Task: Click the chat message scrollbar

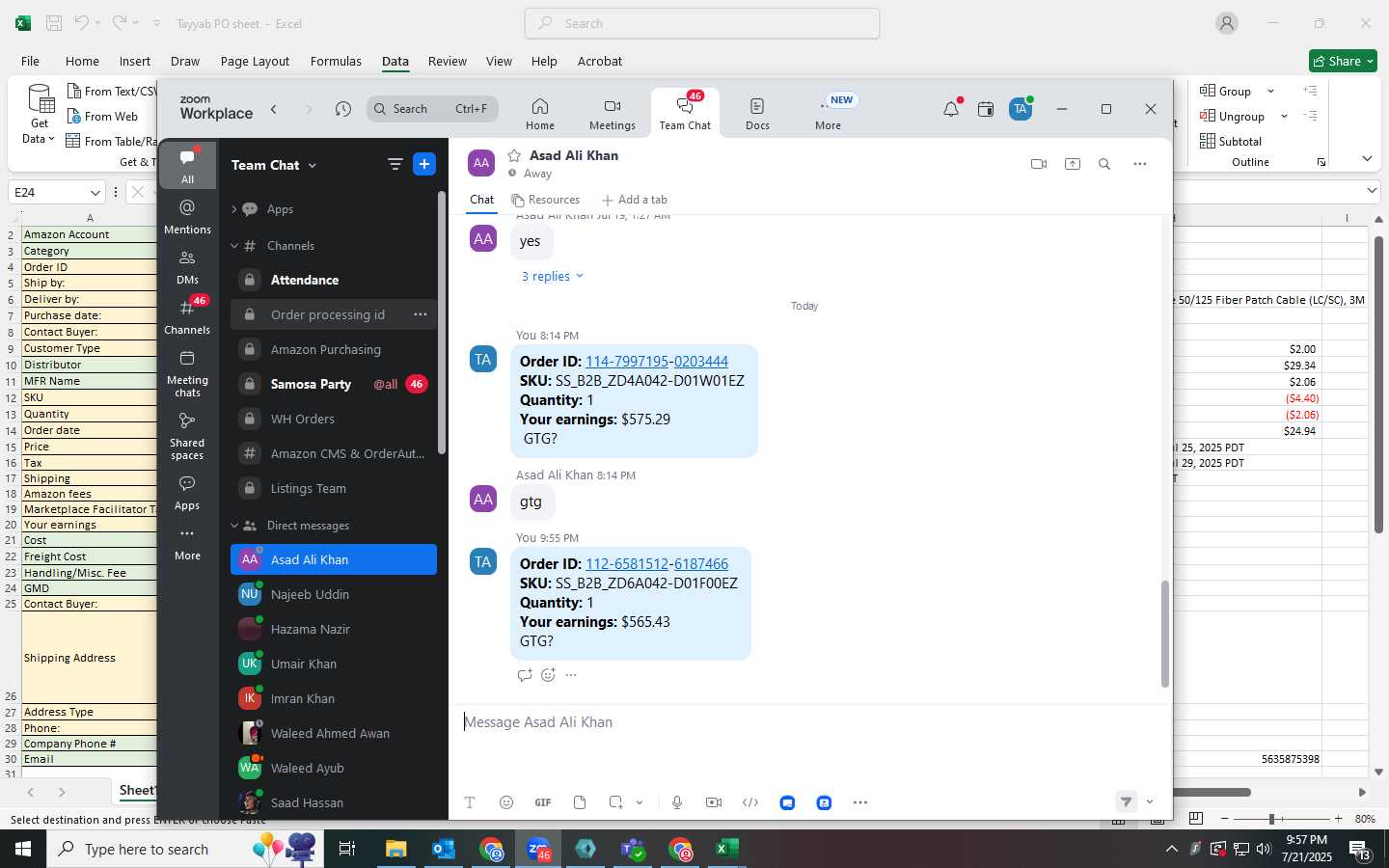Action: [x=1164, y=634]
